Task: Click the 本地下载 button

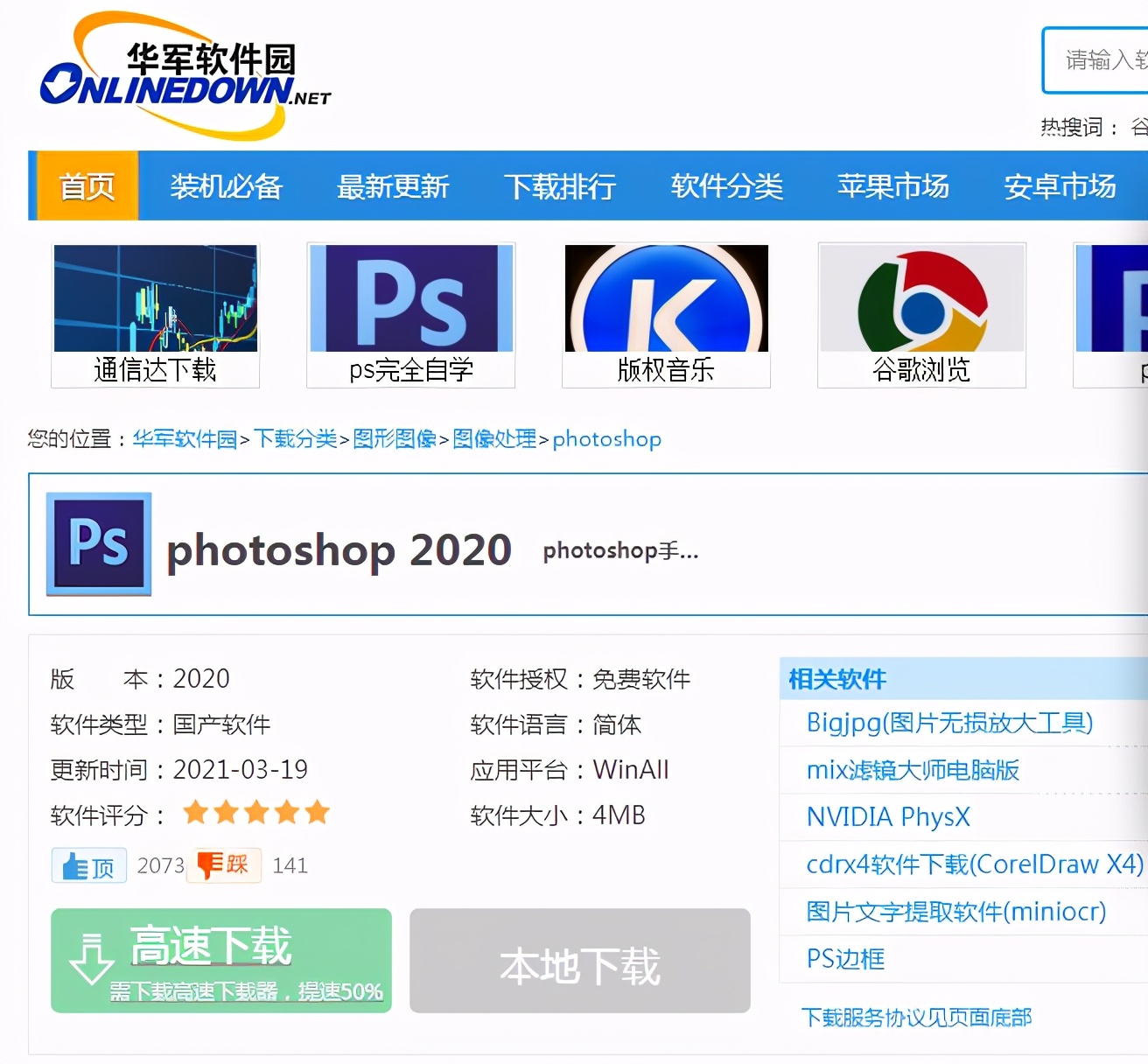Action: [579, 961]
